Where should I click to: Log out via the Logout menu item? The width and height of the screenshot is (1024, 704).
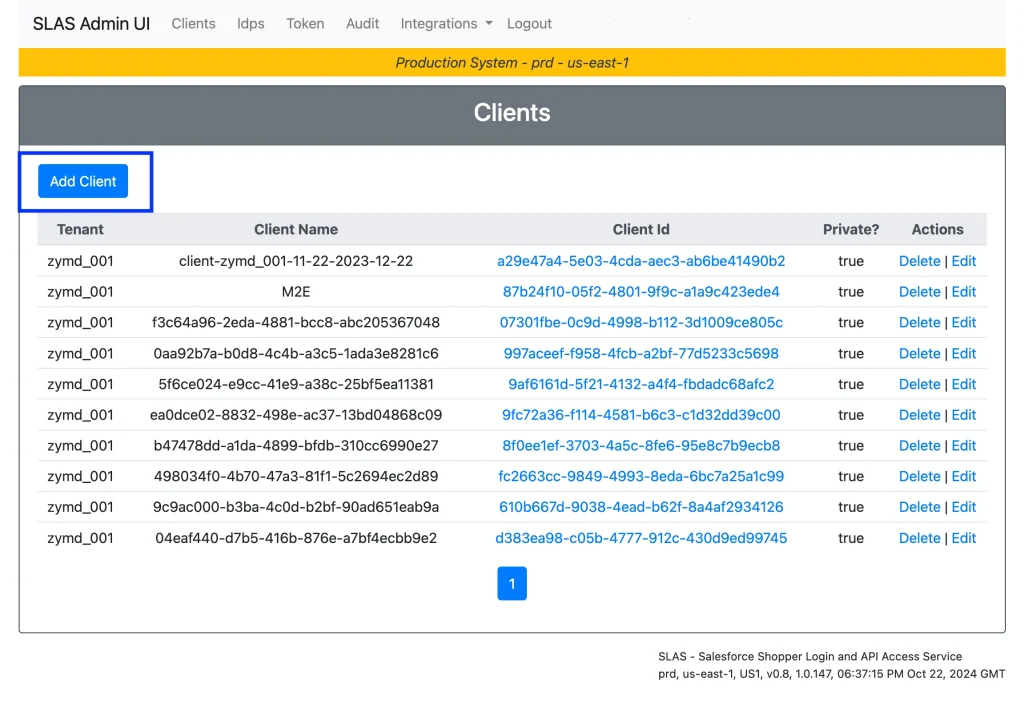(529, 23)
